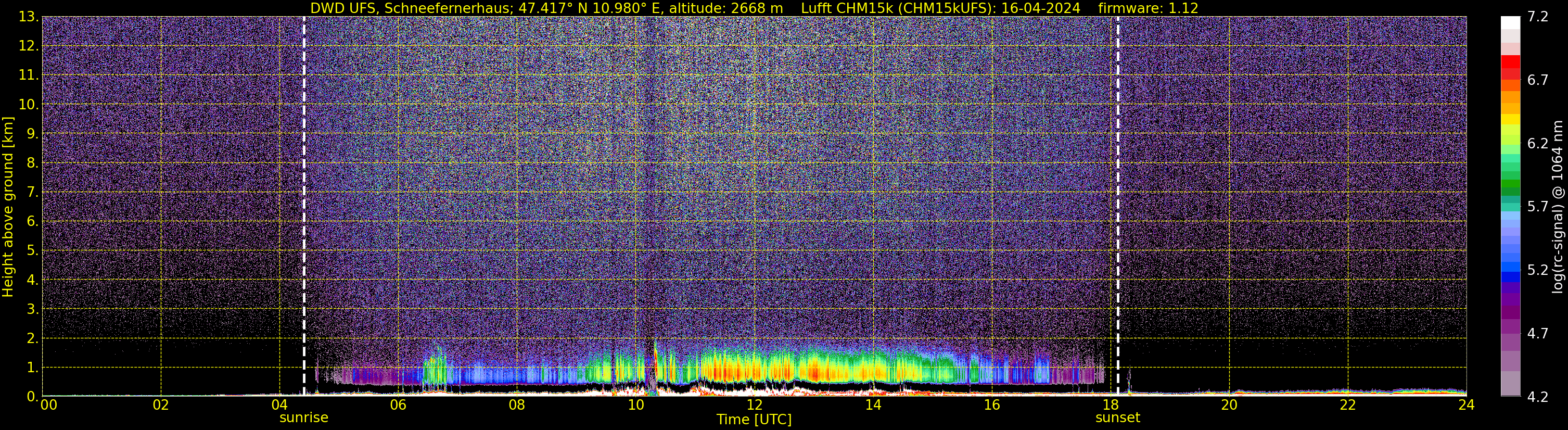The width and height of the screenshot is (1568, 430).
Task: Click the height axis tick label '5.'
Action: [x=32, y=251]
